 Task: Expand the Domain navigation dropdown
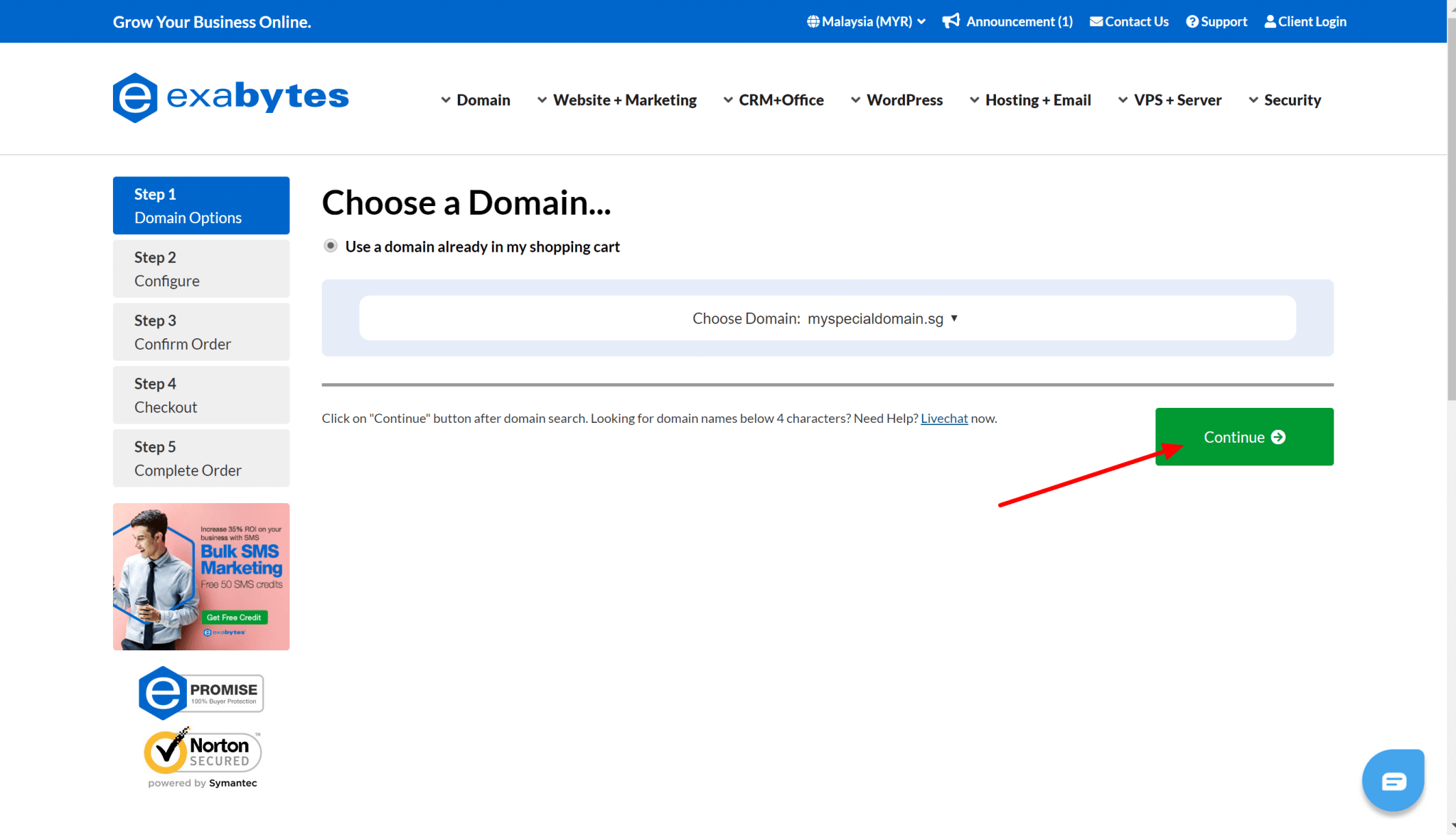click(x=475, y=99)
